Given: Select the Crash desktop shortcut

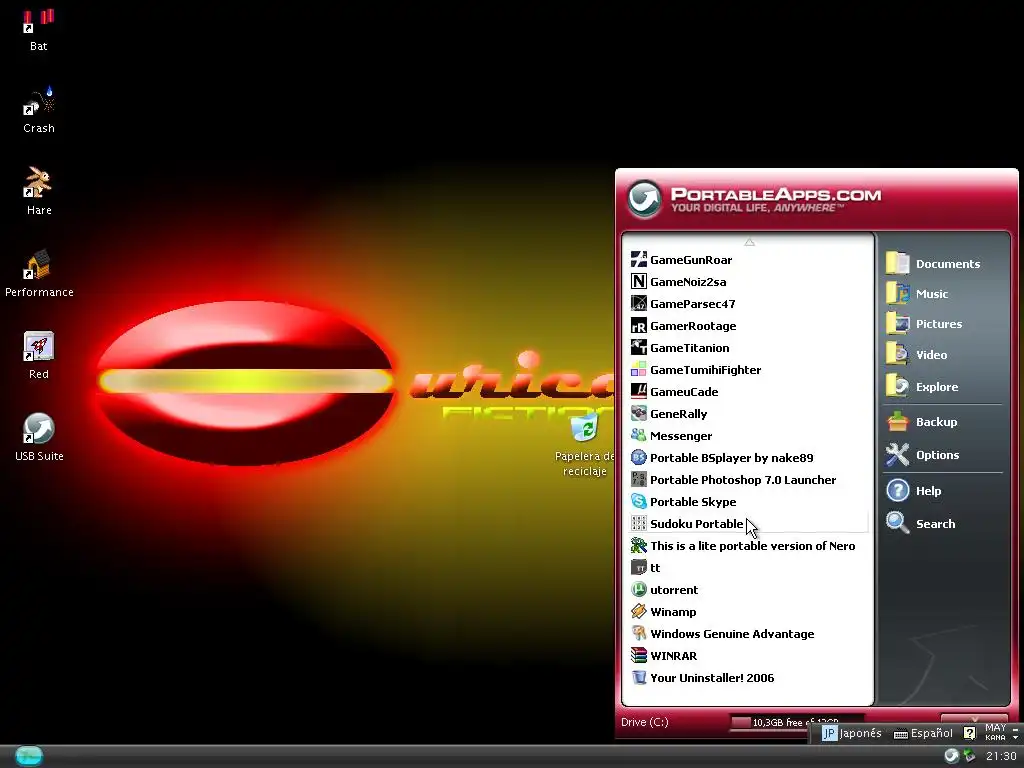Looking at the screenshot, I should [39, 111].
